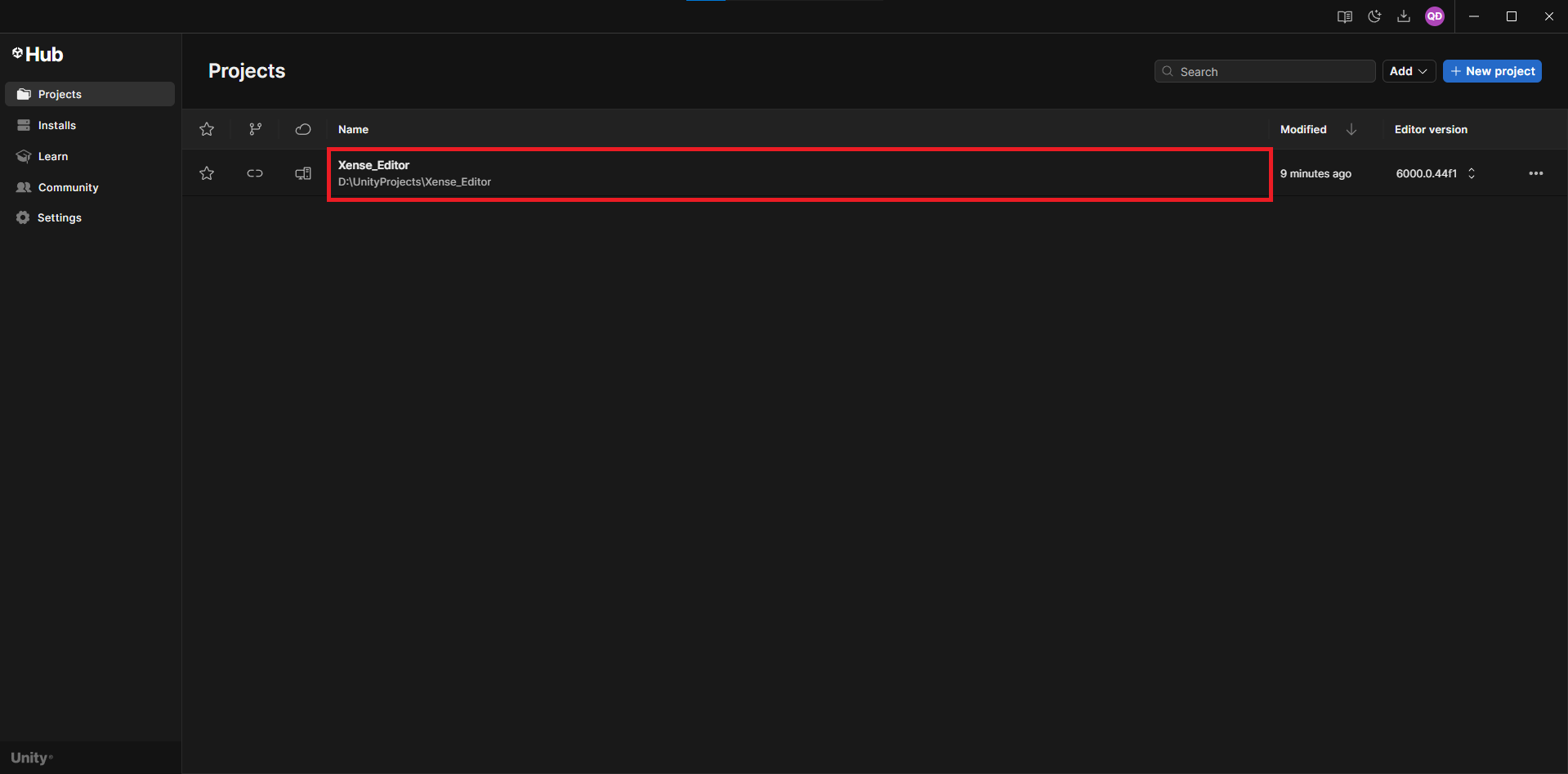
Task: Expand the Add dropdown button
Action: [x=1408, y=71]
